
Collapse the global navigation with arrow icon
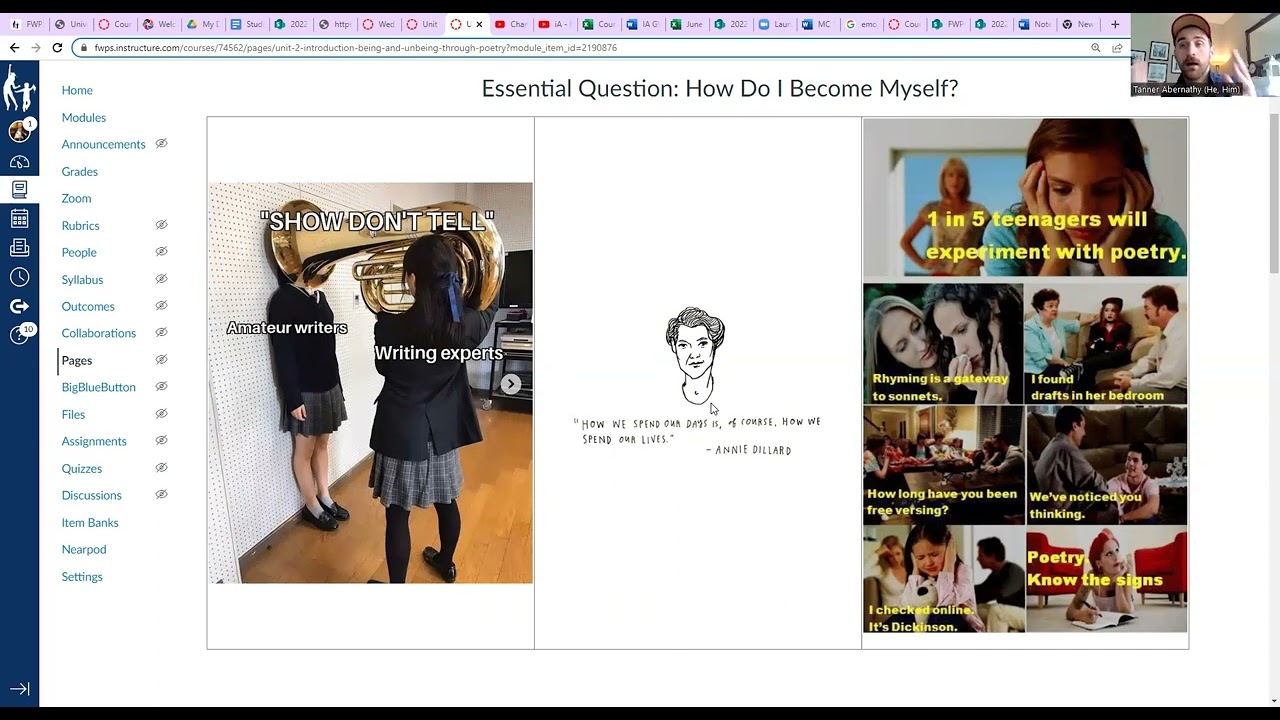(x=19, y=689)
